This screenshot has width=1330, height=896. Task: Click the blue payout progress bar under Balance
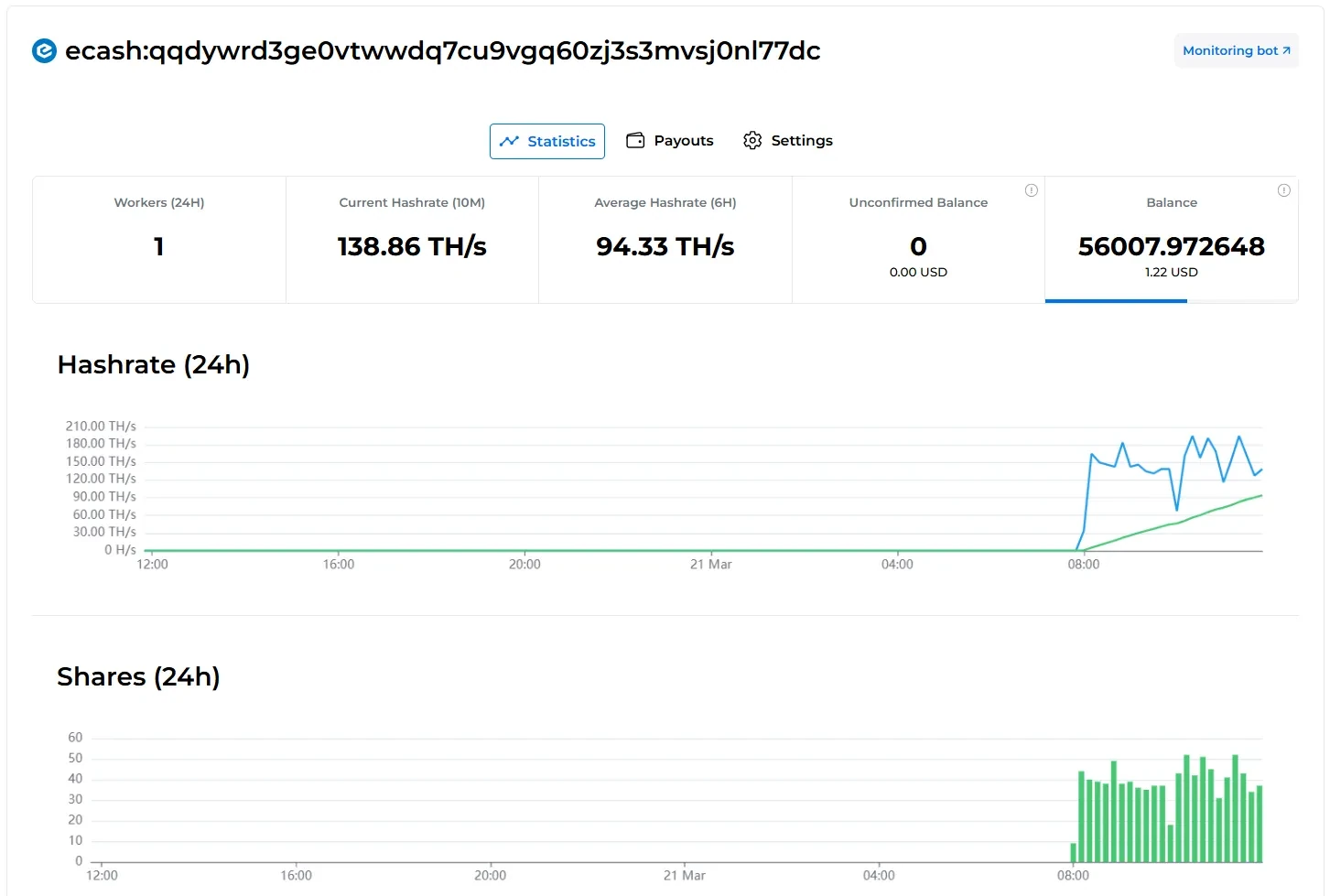coord(1116,300)
